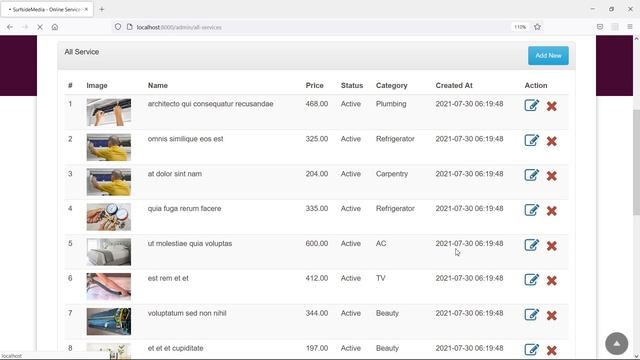Select the name architecto qui consequatur recusandae
Image resolution: width=640 pixels, height=360 pixels.
pyautogui.click(x=211, y=104)
